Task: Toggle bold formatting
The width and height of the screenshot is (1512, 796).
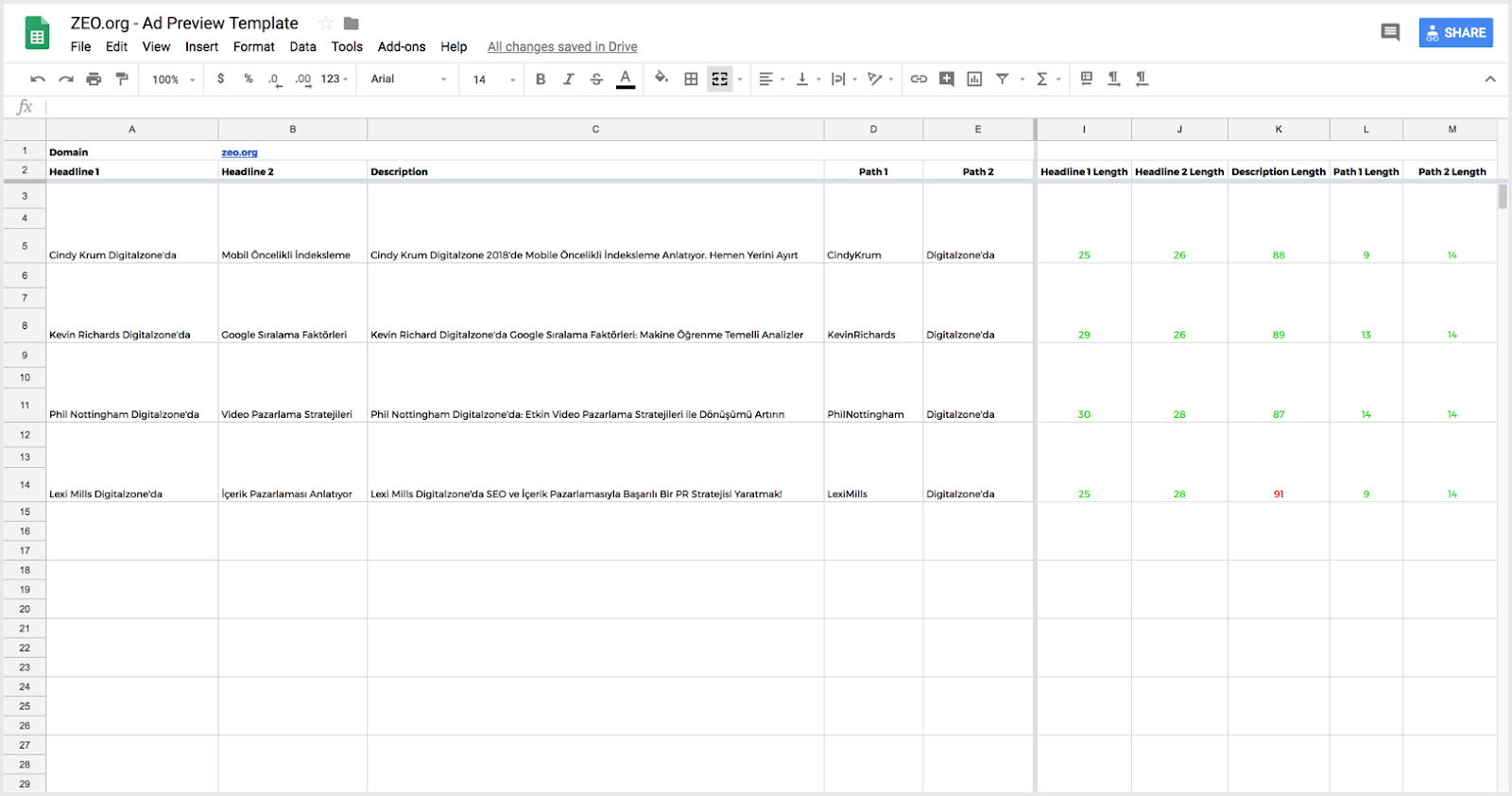Action: [541, 79]
